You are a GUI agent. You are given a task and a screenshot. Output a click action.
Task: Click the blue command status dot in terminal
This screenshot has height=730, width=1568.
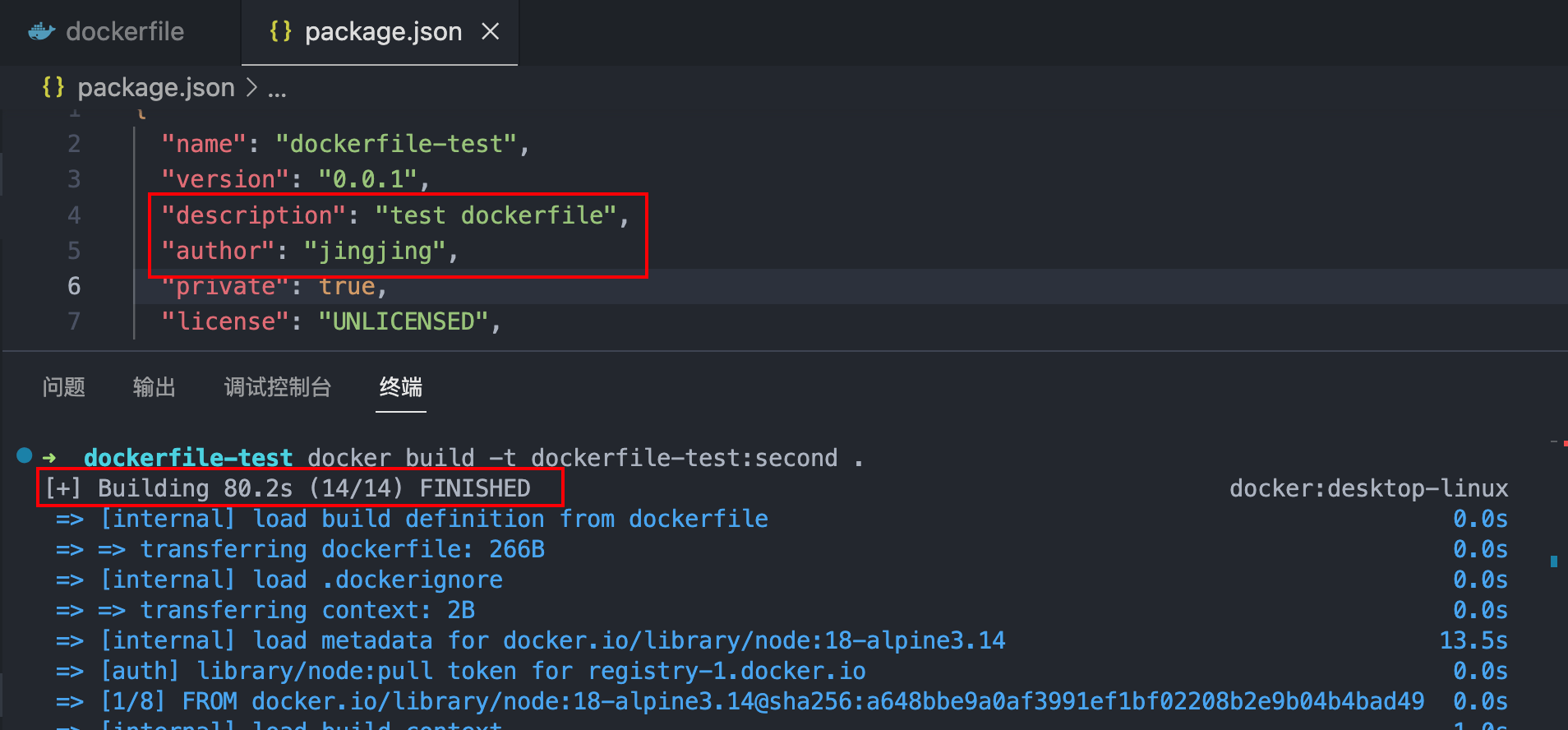coord(25,455)
